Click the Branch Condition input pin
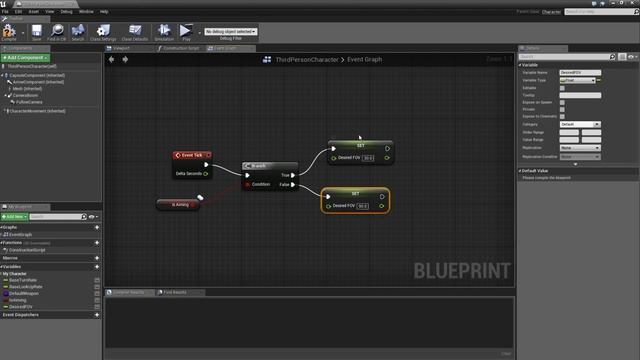The width and height of the screenshot is (640, 360). point(247,184)
